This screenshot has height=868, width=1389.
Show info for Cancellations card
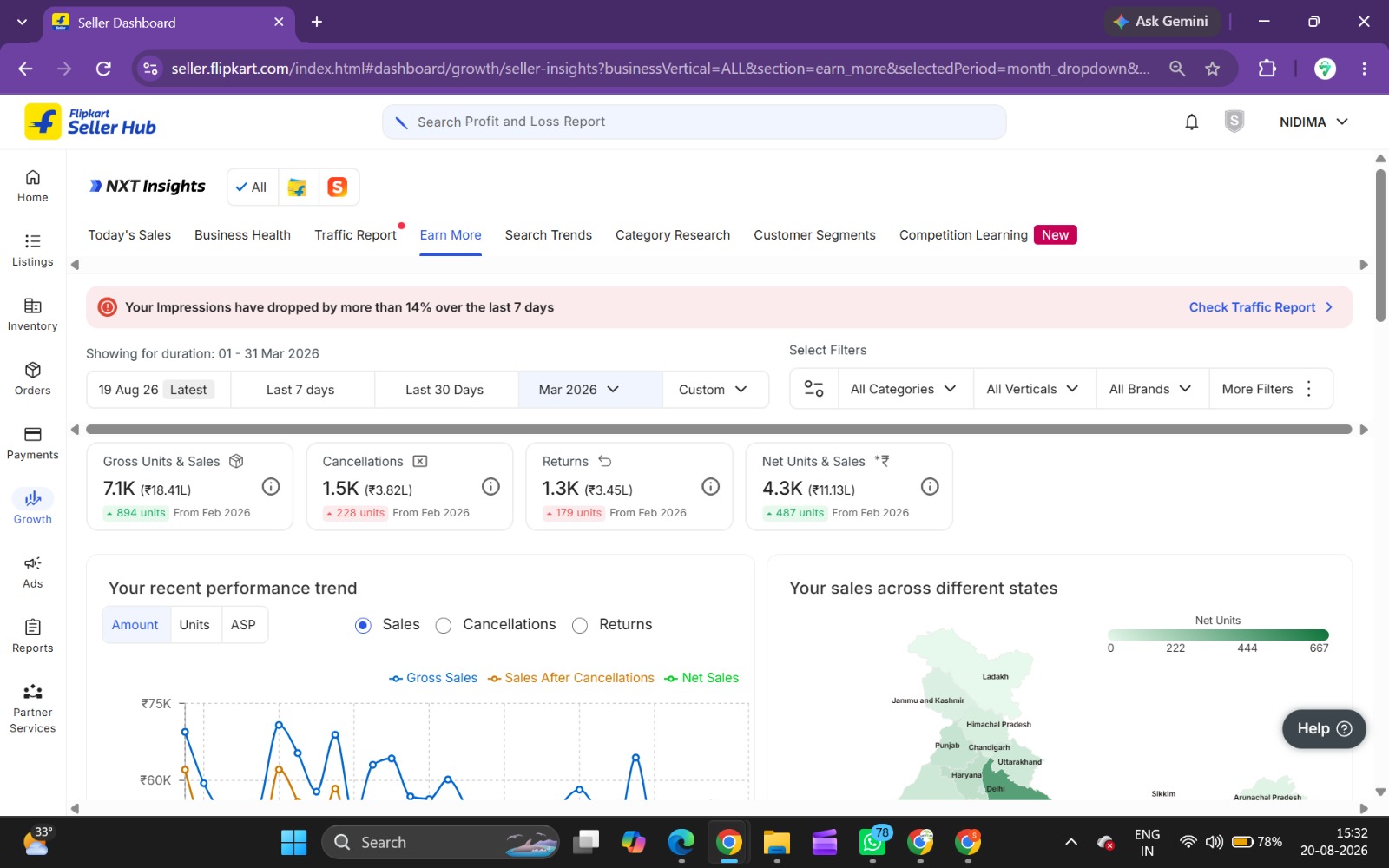[490, 487]
